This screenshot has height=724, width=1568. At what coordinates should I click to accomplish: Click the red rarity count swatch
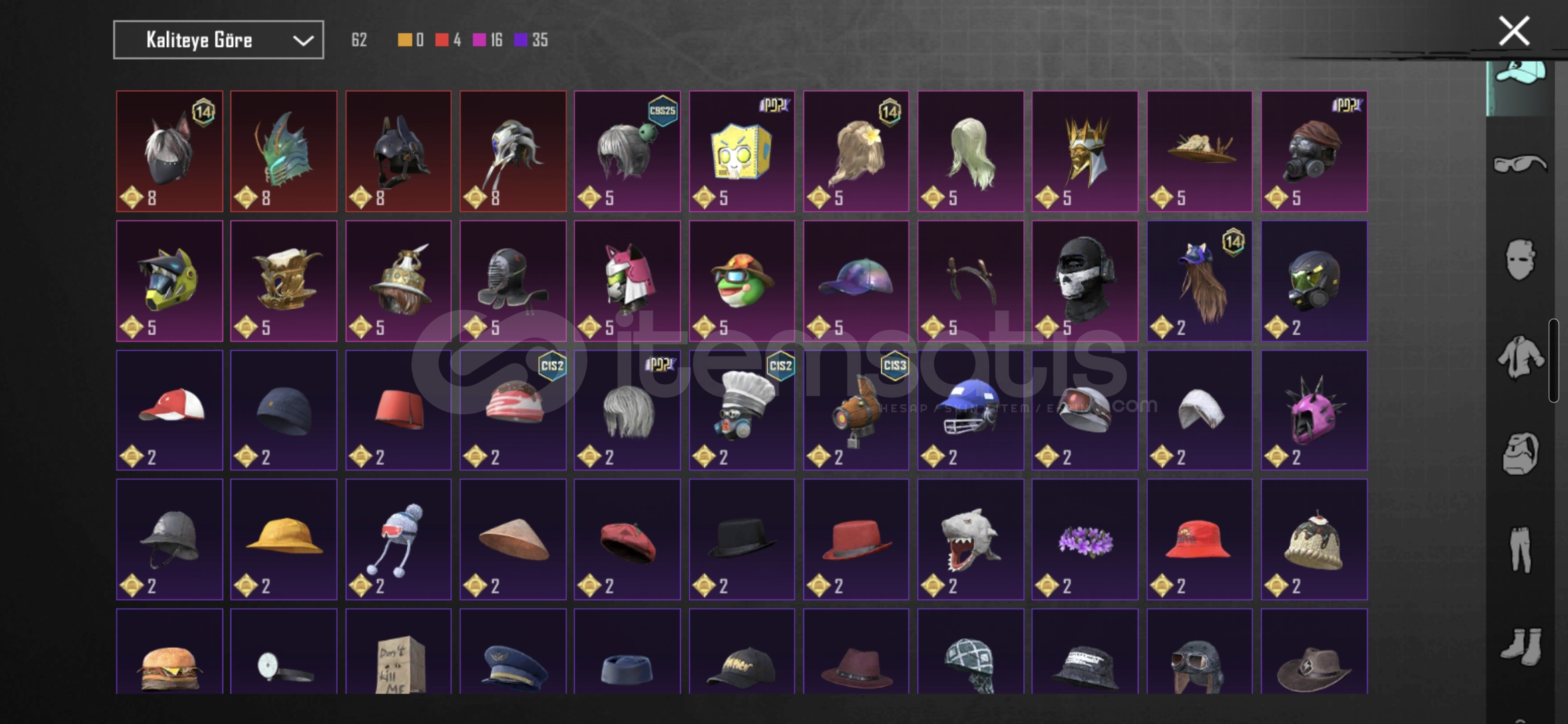[442, 40]
